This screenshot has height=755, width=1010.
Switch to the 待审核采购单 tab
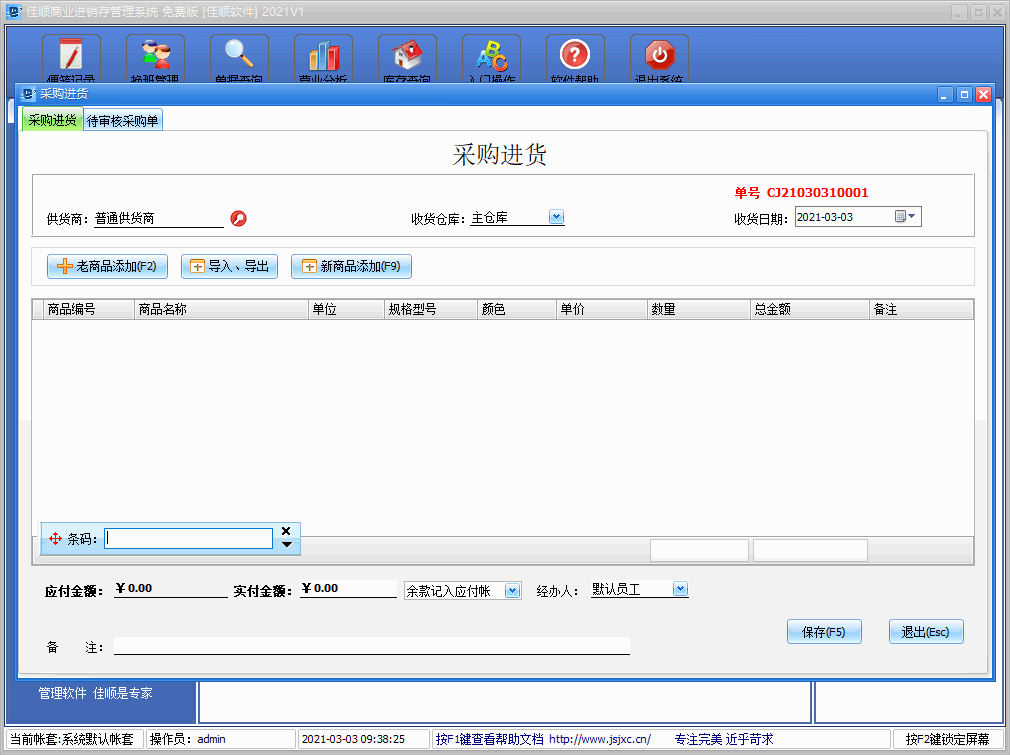pos(122,119)
